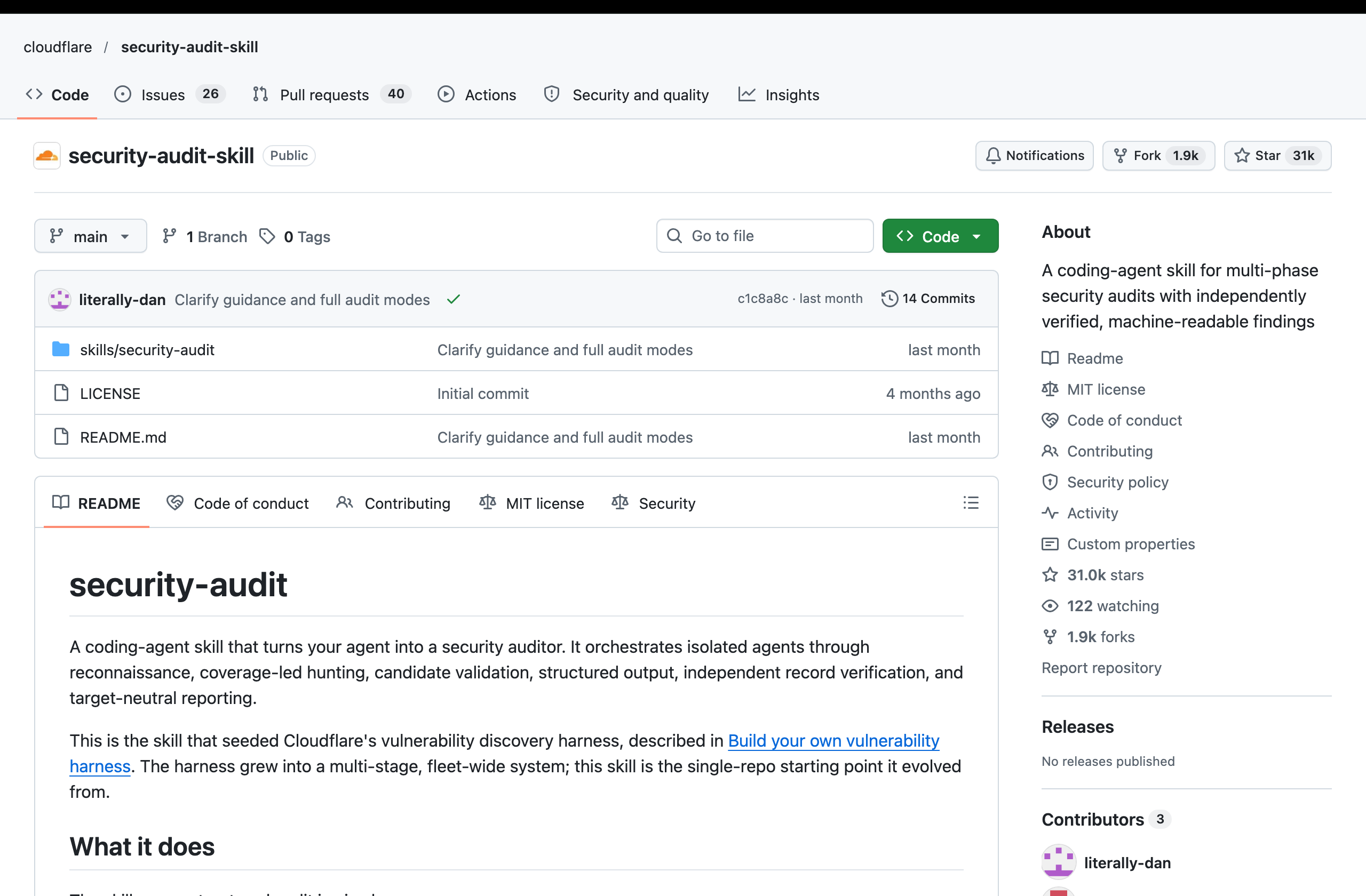The image size is (1366, 896).
Task: Open the Activity link
Action: (1079, 513)
